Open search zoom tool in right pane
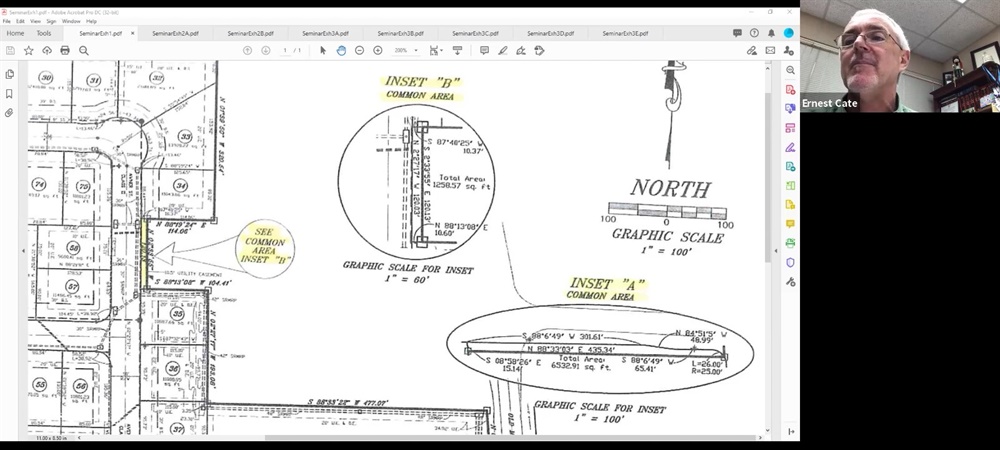This screenshot has width=1000, height=450. [x=790, y=70]
